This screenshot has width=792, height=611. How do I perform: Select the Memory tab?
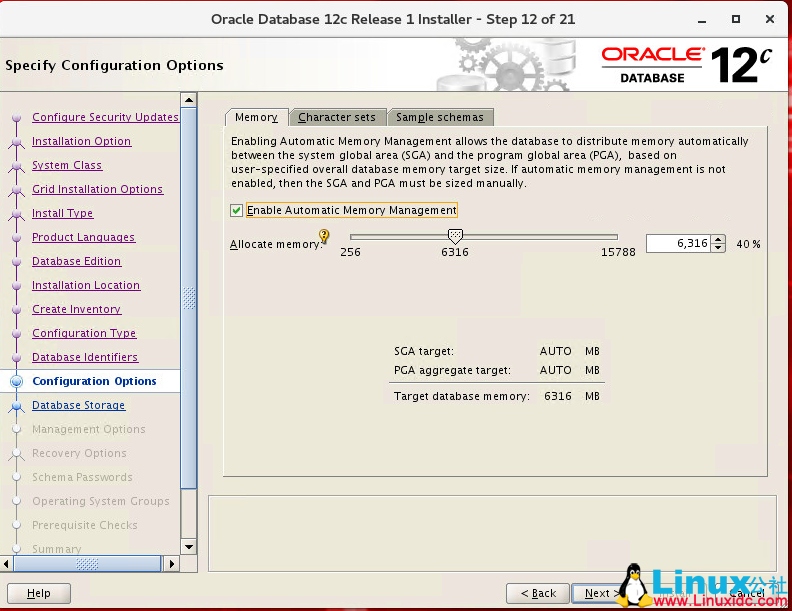[257, 117]
